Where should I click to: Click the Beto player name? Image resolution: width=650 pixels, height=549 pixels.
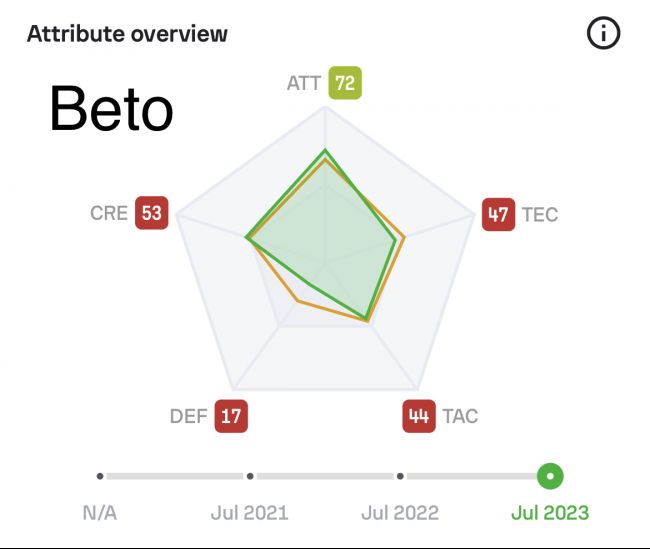coord(111,108)
